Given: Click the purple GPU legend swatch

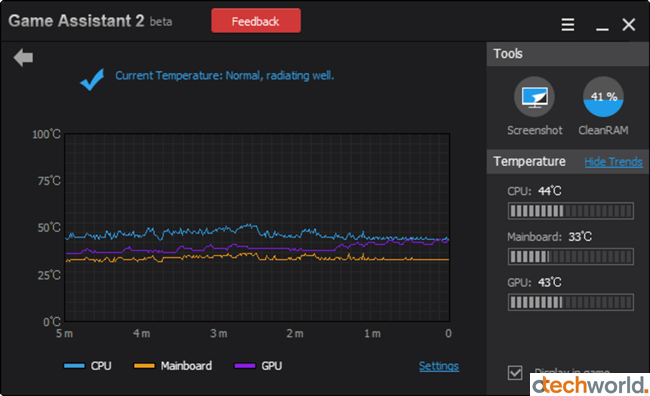Looking at the screenshot, I should tap(245, 366).
